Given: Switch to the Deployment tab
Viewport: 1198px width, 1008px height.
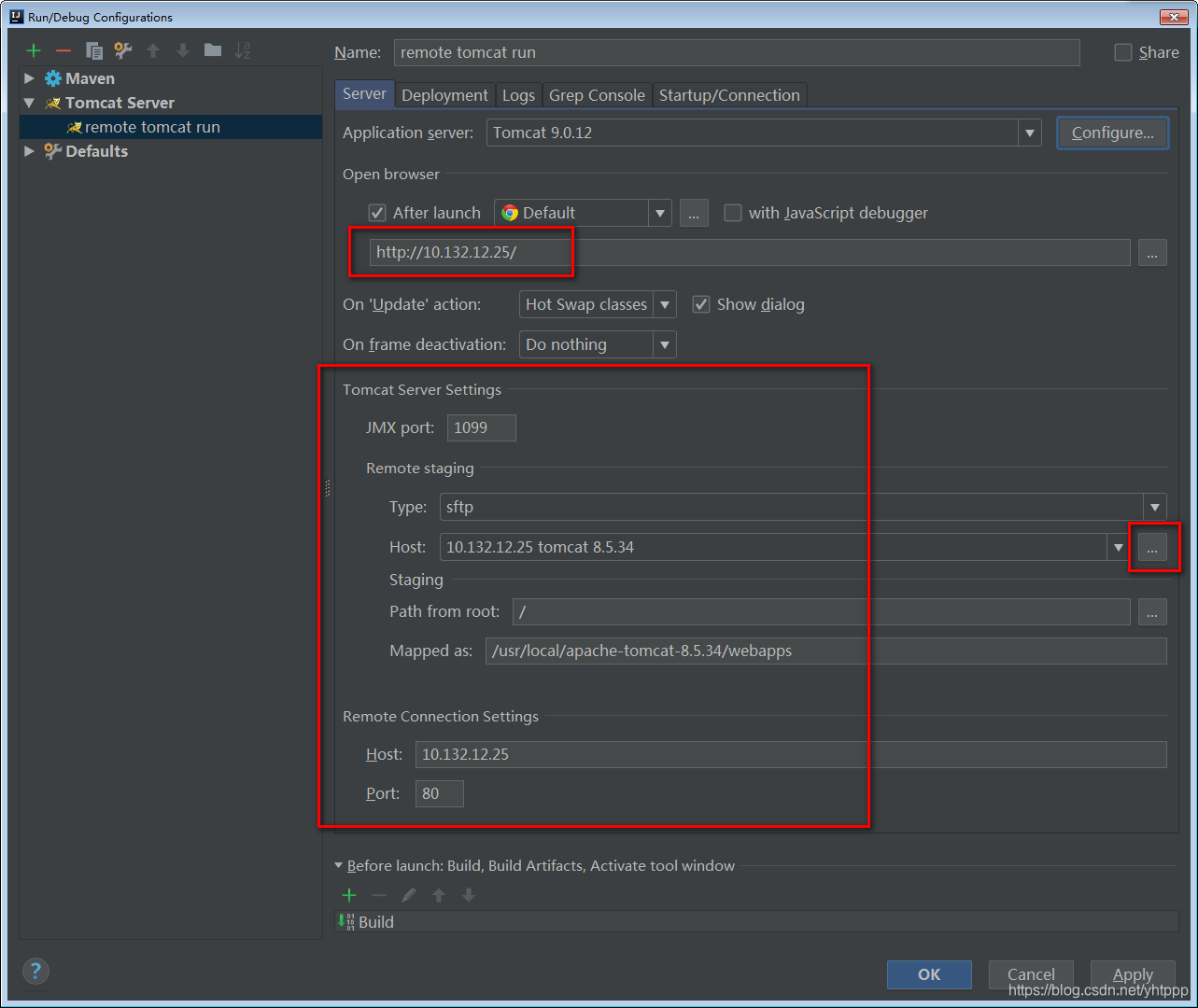Looking at the screenshot, I should coord(444,95).
